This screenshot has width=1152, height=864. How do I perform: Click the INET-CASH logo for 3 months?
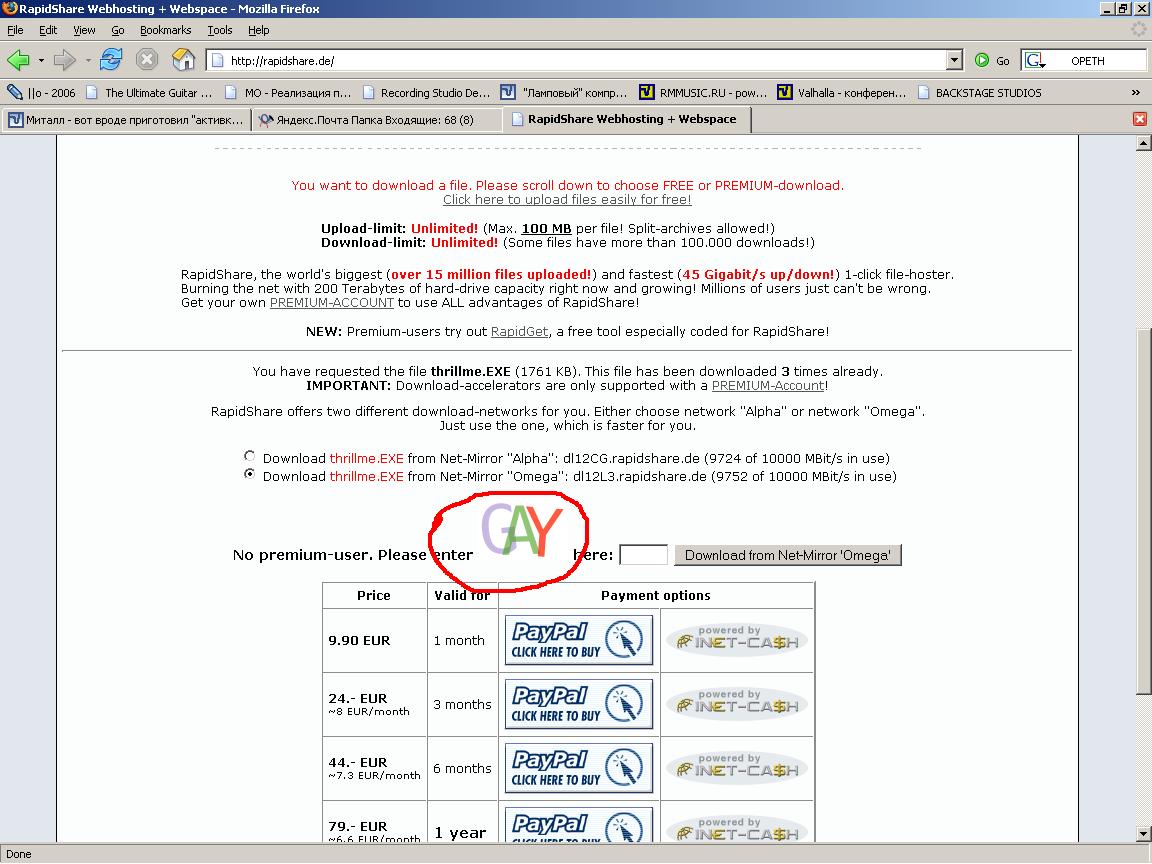tap(737, 704)
